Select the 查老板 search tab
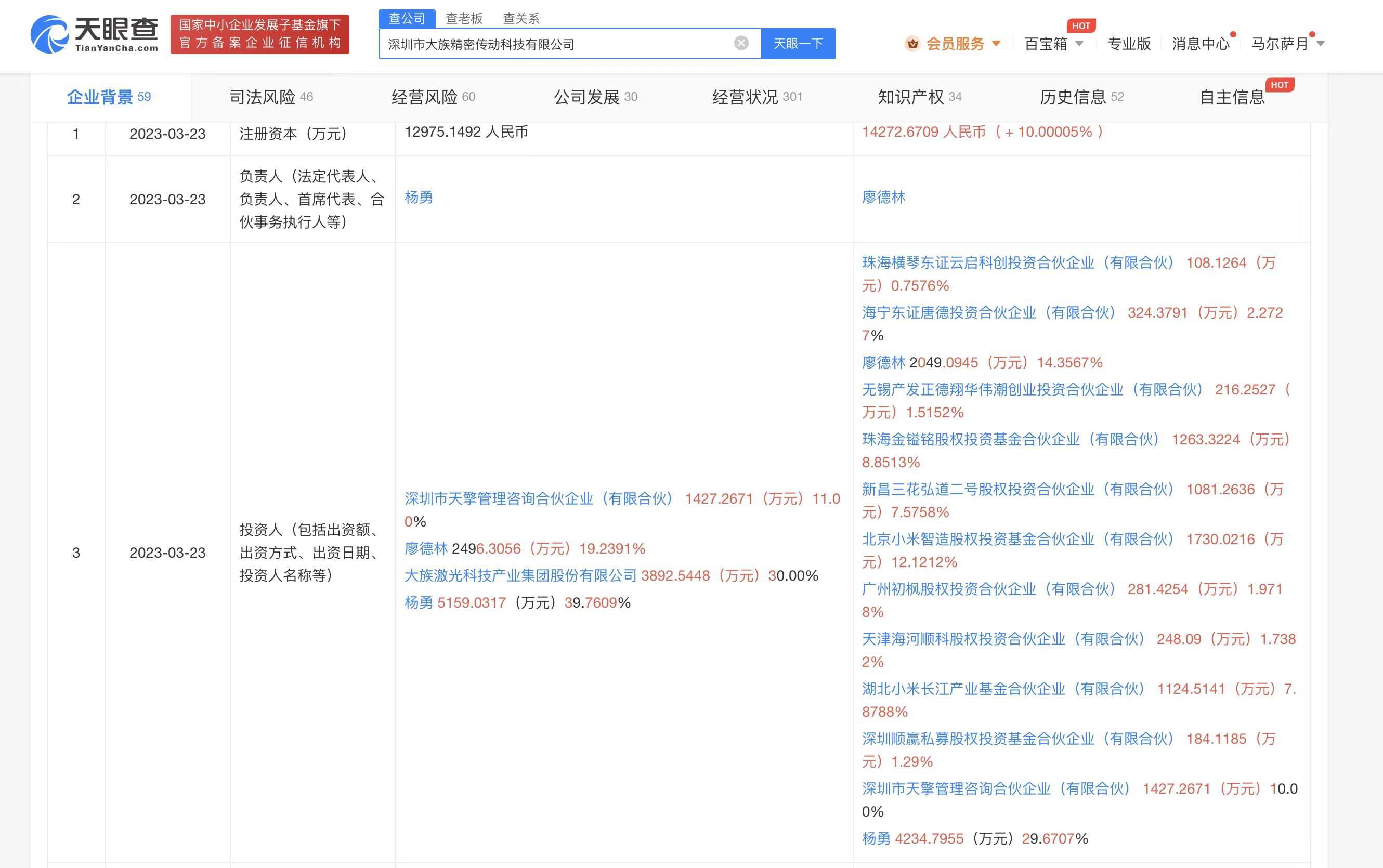1383x868 pixels. (464, 18)
